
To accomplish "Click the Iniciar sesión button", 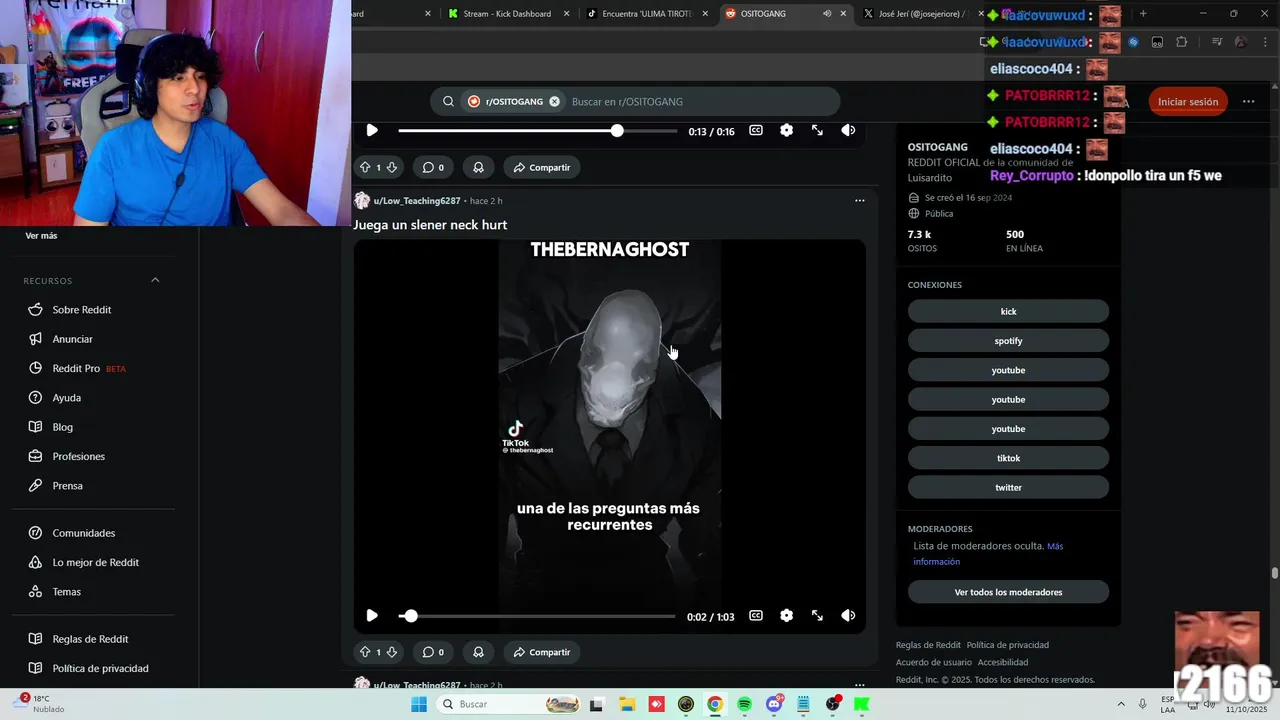I will click(1188, 101).
